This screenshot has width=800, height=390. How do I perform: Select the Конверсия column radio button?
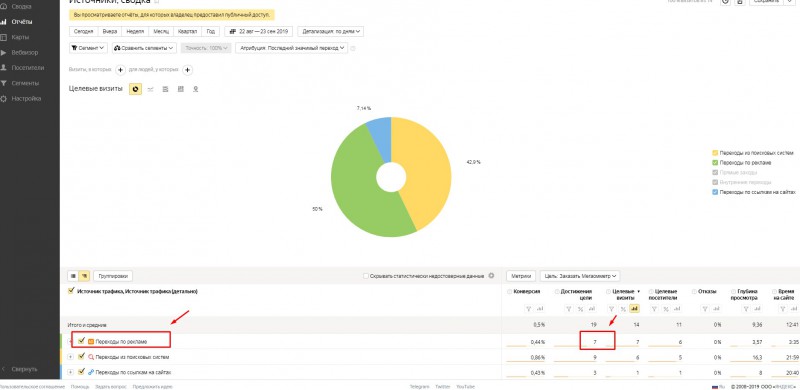tap(510, 291)
